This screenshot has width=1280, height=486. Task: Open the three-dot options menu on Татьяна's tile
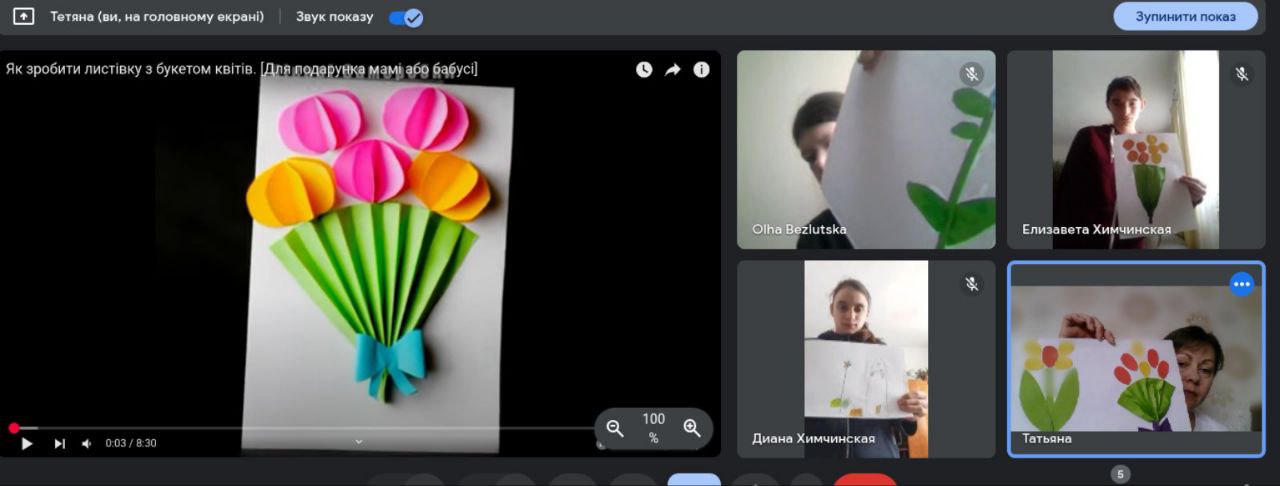(1241, 284)
